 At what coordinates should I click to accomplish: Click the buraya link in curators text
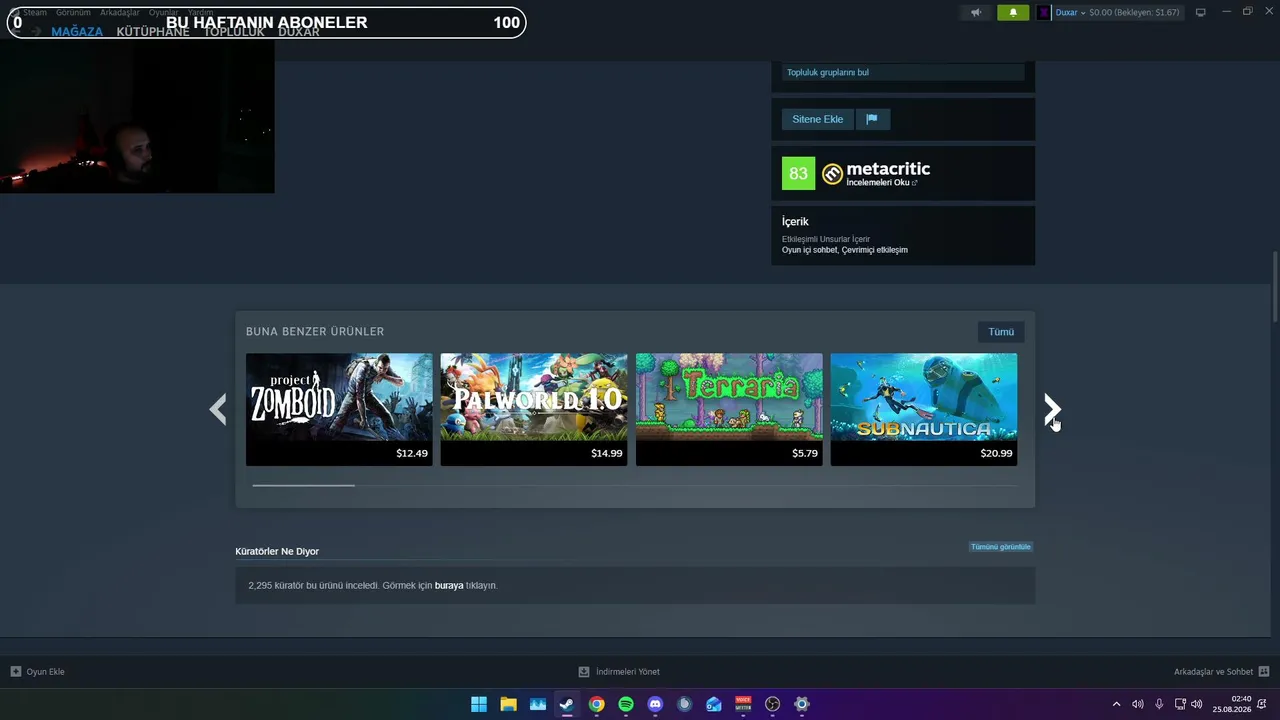(449, 585)
